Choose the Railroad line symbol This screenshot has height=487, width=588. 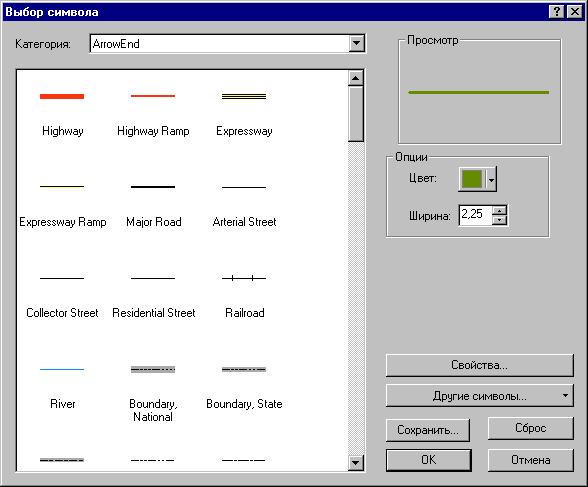244,295
